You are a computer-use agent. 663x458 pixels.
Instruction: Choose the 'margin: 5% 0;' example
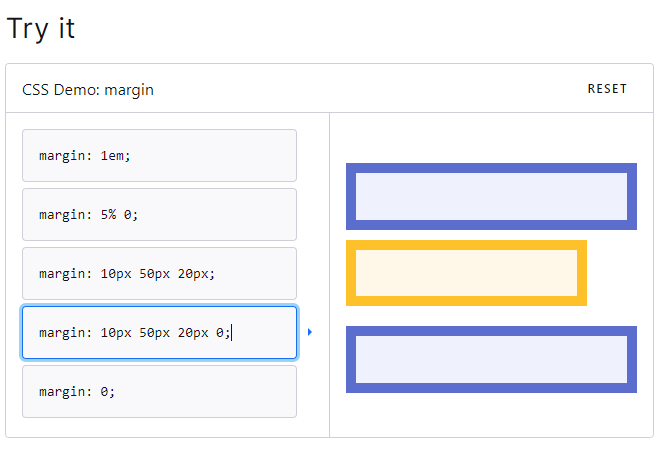pyautogui.click(x=159, y=215)
